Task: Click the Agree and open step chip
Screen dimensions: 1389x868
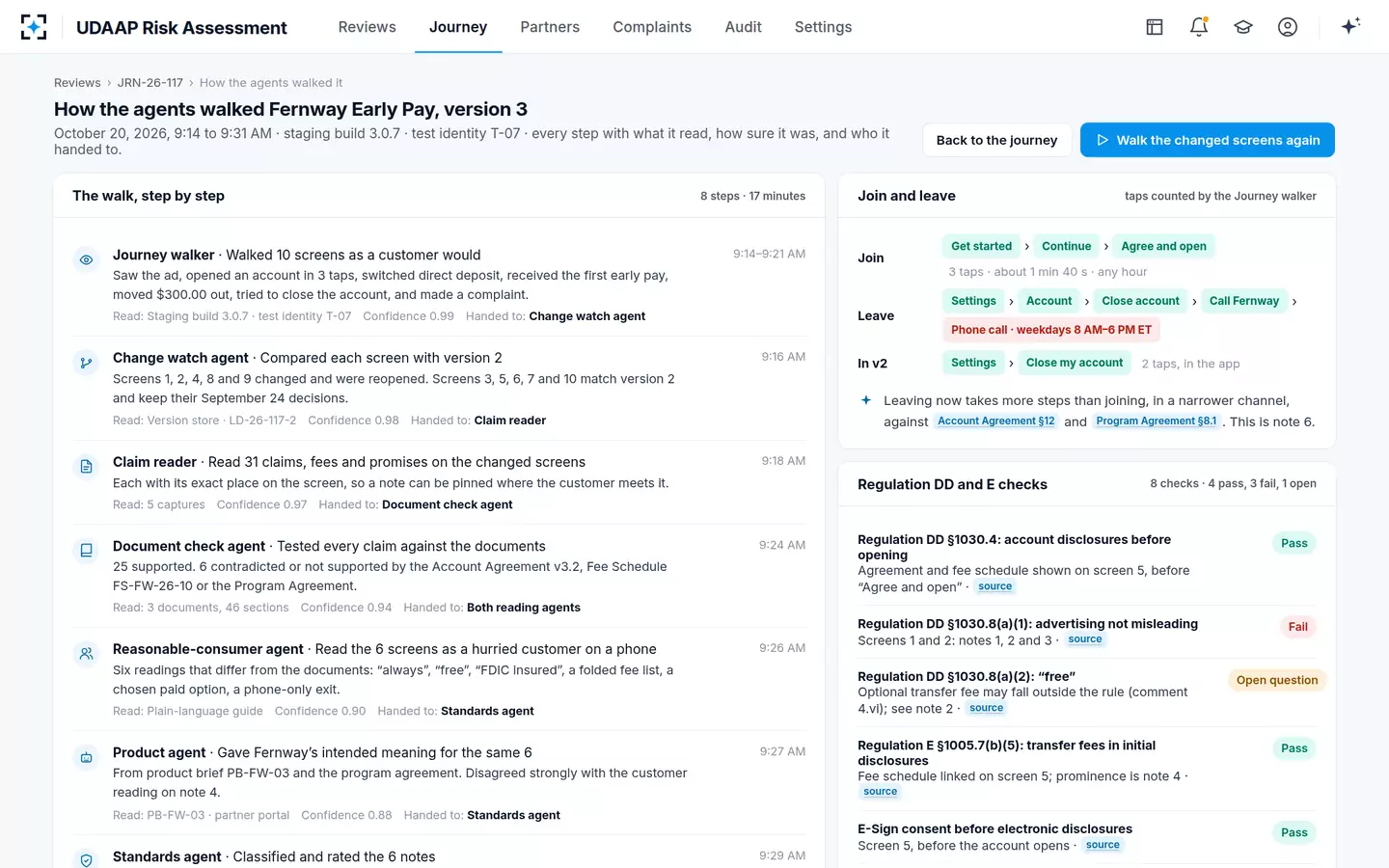Action: [x=1163, y=246]
